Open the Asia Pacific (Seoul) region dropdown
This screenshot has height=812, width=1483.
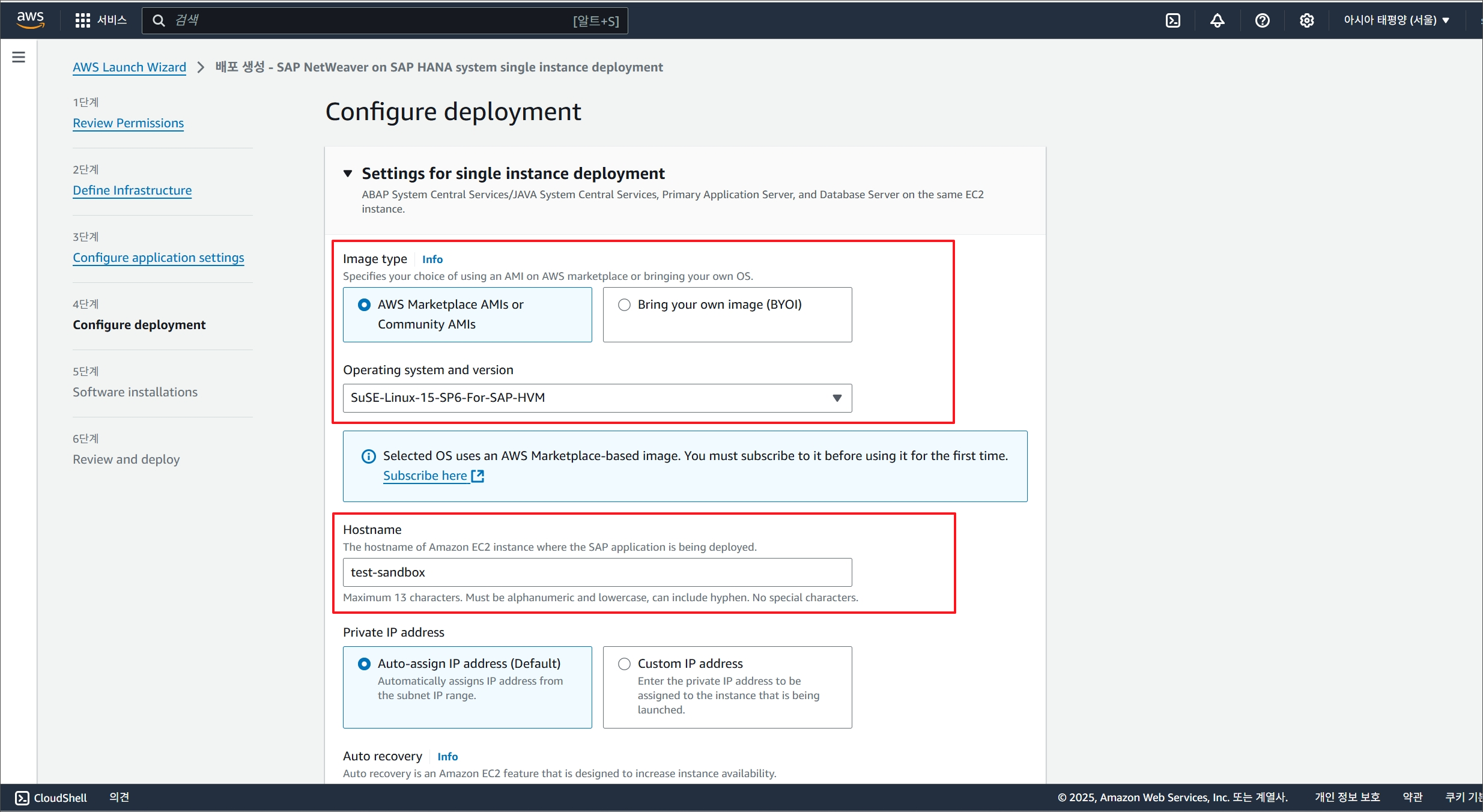pos(1397,20)
